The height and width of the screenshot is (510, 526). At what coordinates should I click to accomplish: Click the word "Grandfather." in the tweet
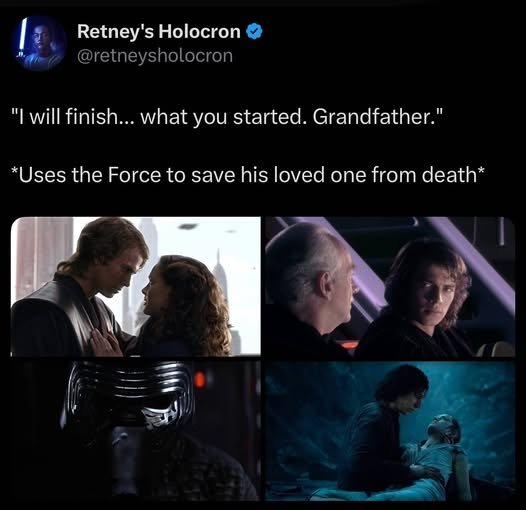point(376,117)
